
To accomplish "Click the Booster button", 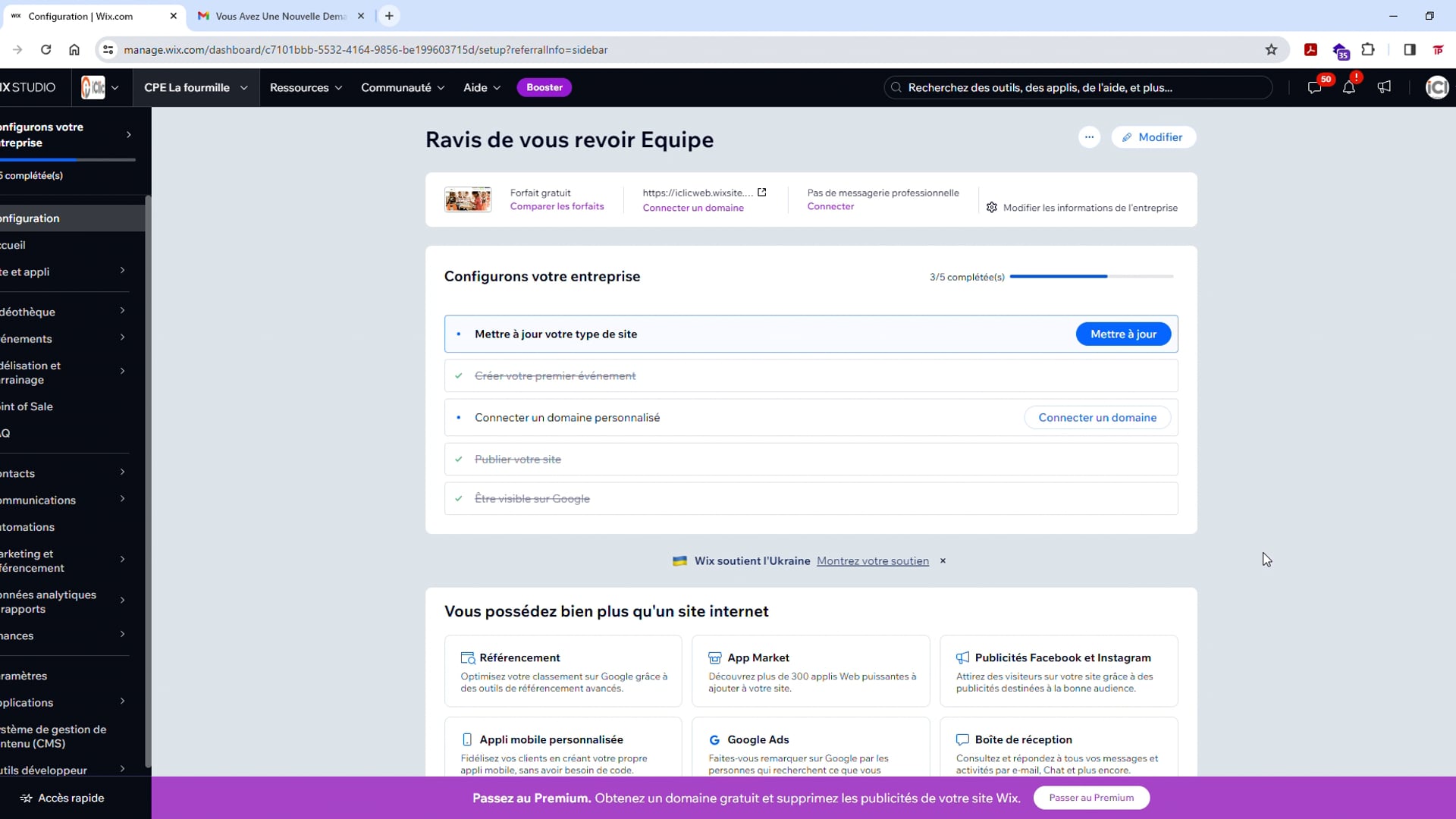I will (544, 88).
